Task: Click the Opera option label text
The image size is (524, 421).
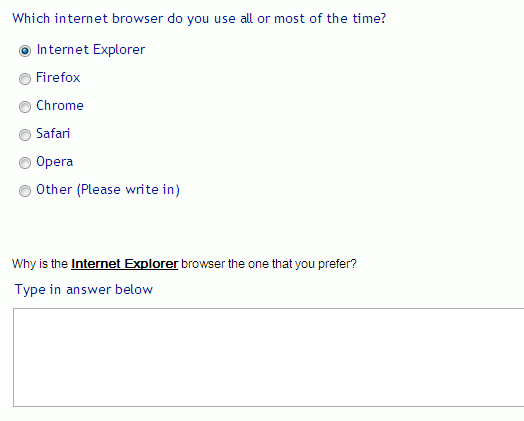Action: point(54,162)
